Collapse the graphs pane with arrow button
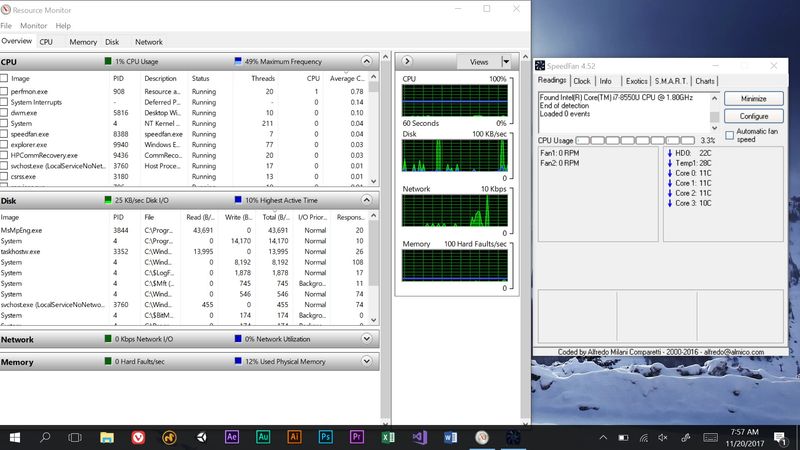This screenshot has height=450, width=800. (407, 61)
